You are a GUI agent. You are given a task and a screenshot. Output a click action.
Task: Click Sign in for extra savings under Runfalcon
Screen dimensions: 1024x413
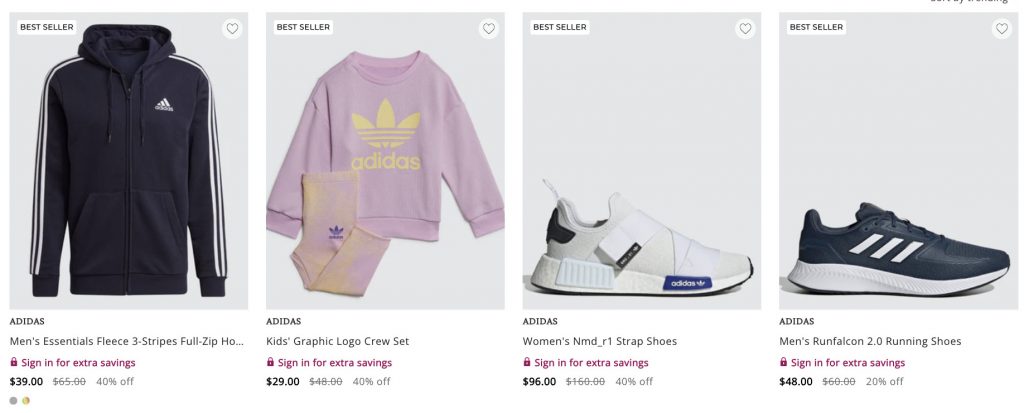[x=848, y=363]
